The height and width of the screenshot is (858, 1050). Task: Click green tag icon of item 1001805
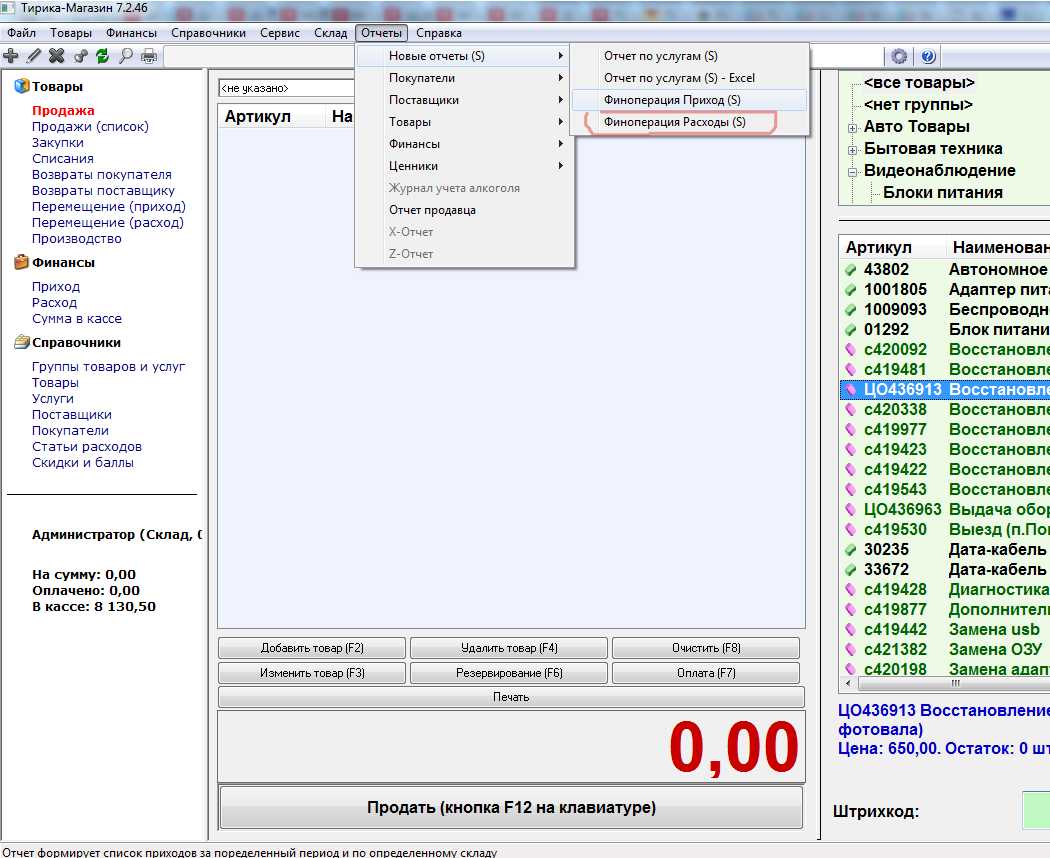click(850, 289)
